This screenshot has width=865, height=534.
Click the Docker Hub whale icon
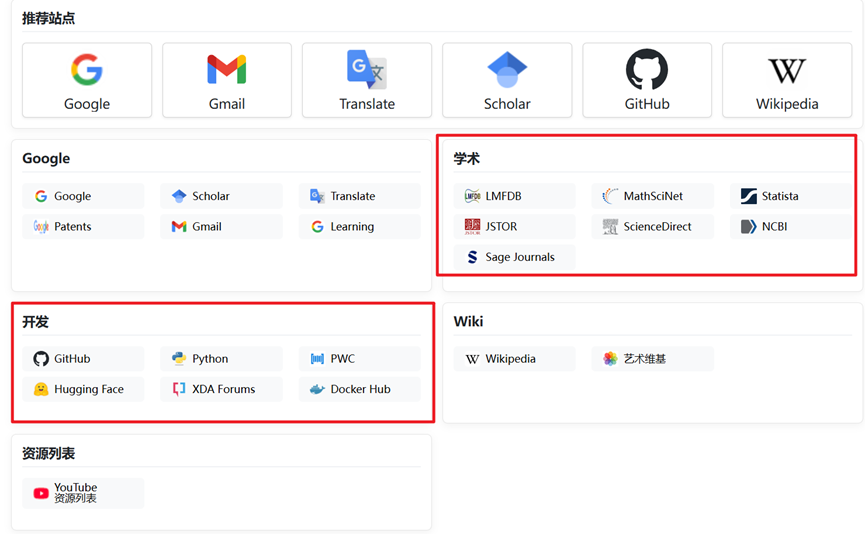click(317, 389)
